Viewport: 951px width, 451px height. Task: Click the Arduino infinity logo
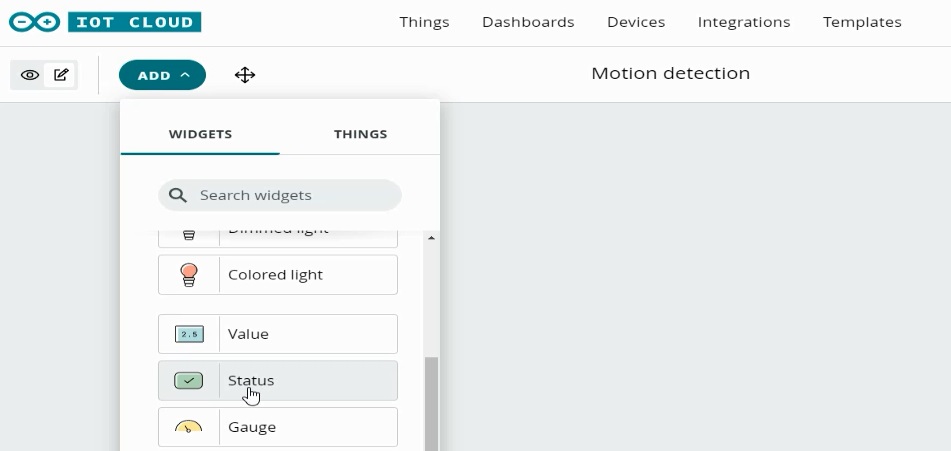(x=34, y=22)
